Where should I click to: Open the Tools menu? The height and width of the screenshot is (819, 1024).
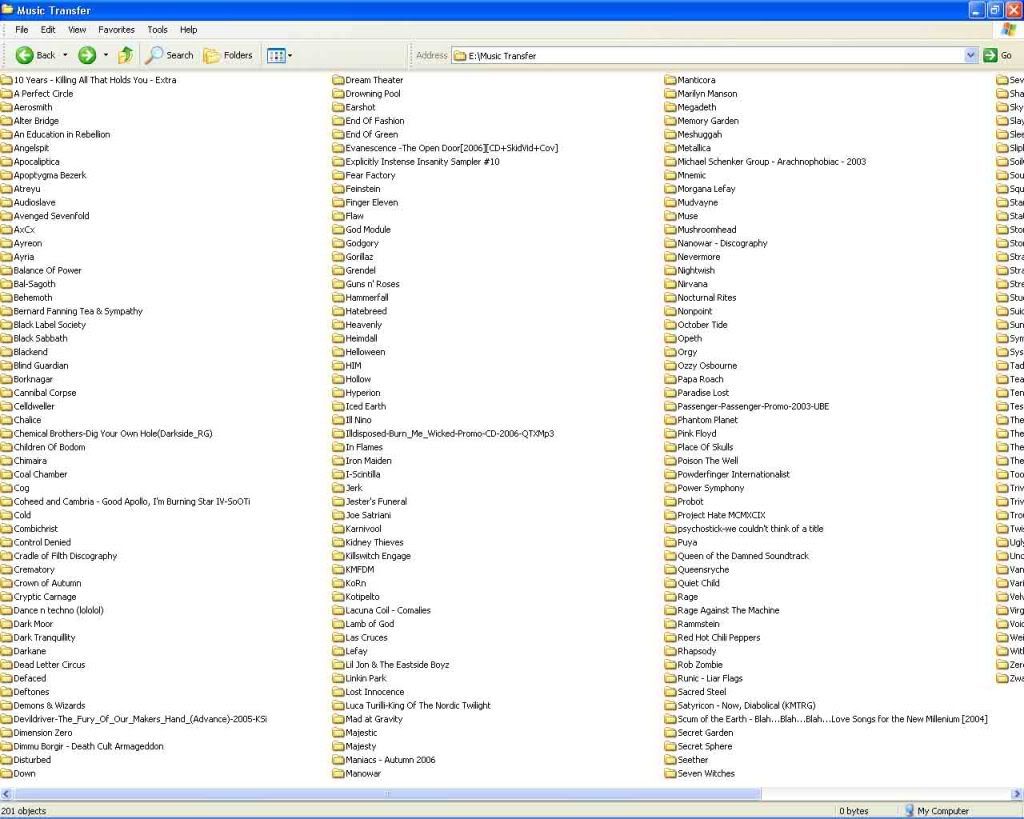pos(157,29)
